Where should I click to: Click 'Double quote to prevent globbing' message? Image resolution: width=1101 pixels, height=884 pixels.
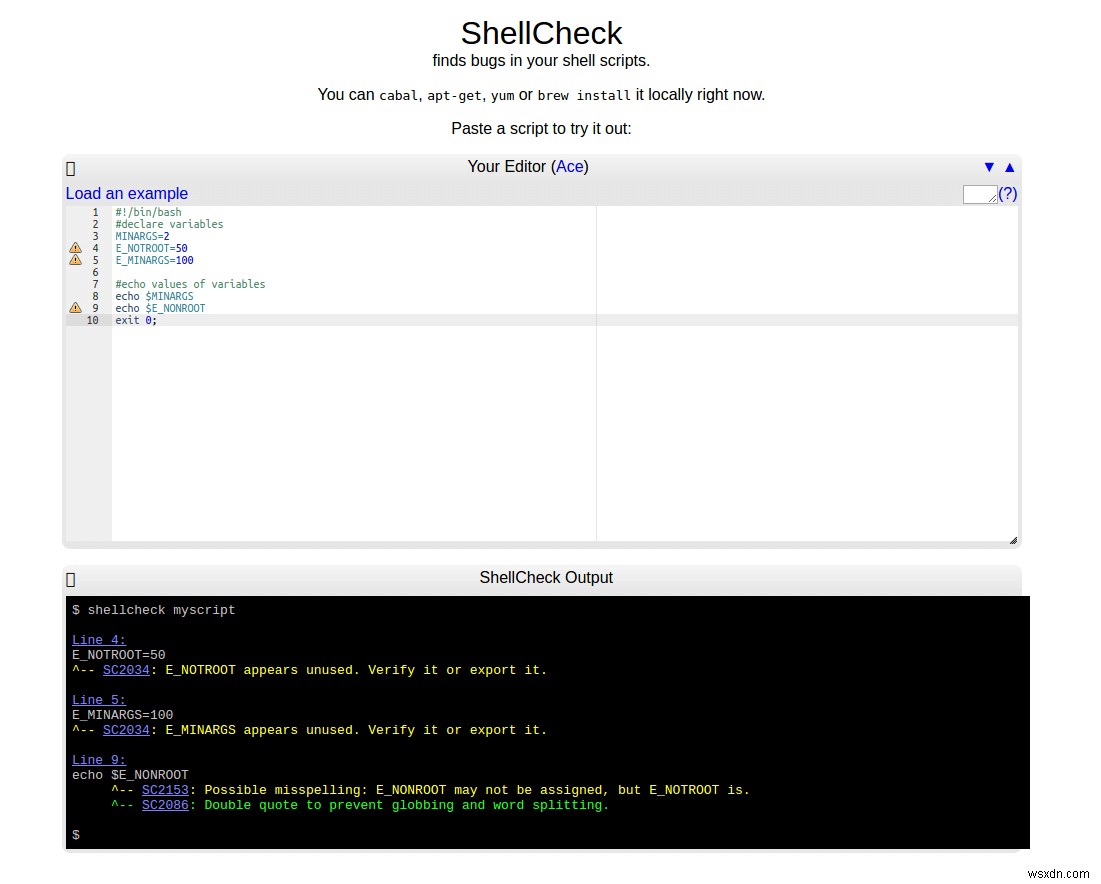click(407, 805)
